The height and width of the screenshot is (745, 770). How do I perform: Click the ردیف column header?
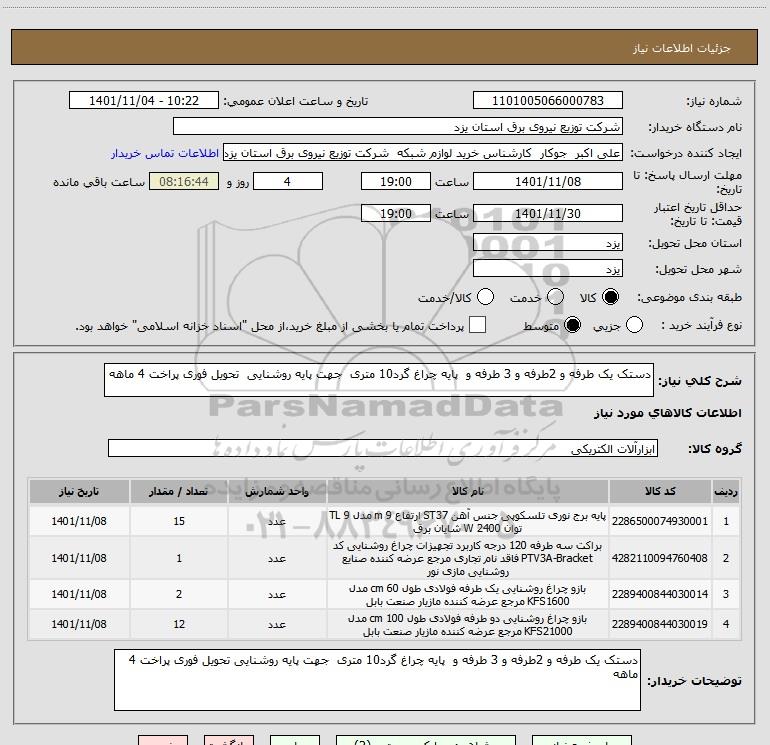click(x=726, y=492)
